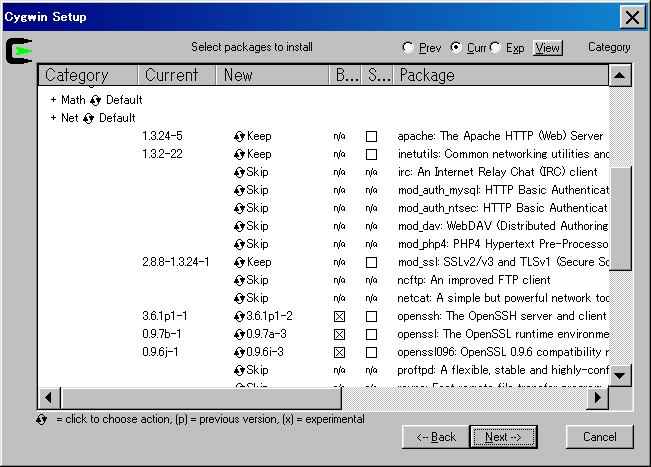Cancel the Cygwin setup
The height and width of the screenshot is (467, 651).
coord(600,437)
